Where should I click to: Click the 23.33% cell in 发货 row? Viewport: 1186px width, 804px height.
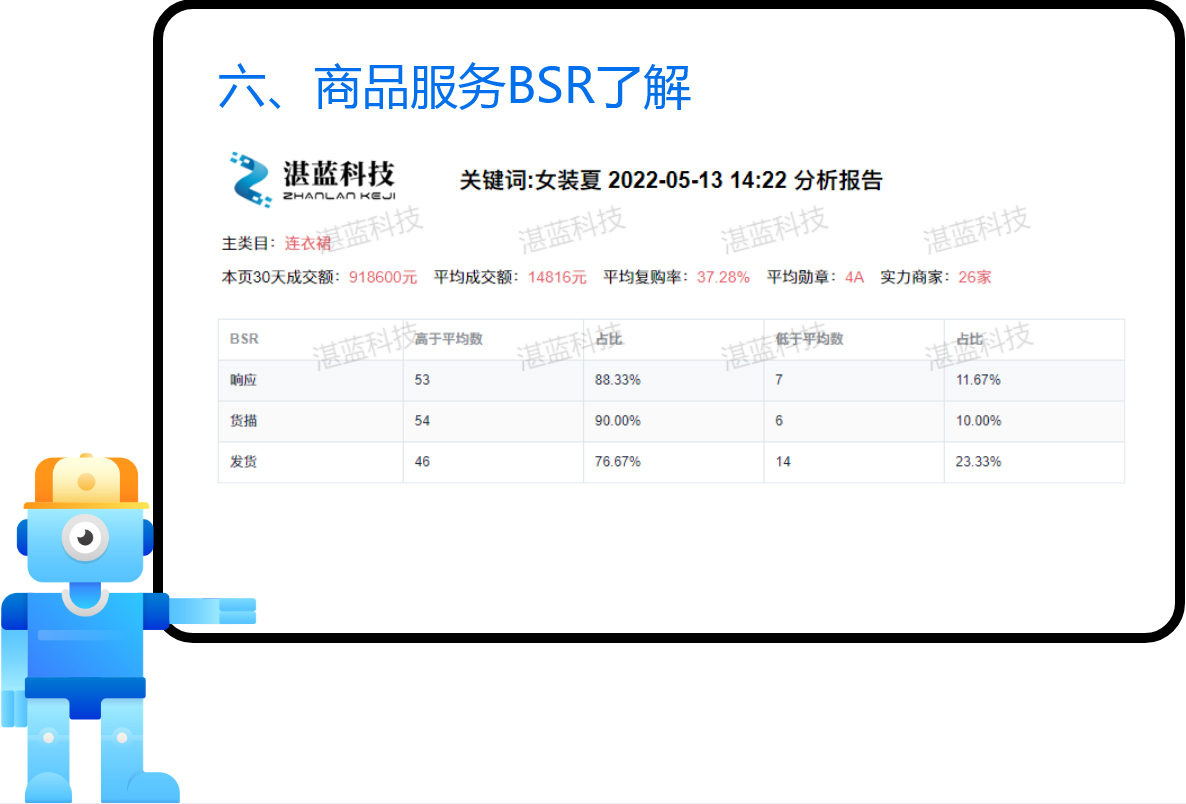[978, 462]
